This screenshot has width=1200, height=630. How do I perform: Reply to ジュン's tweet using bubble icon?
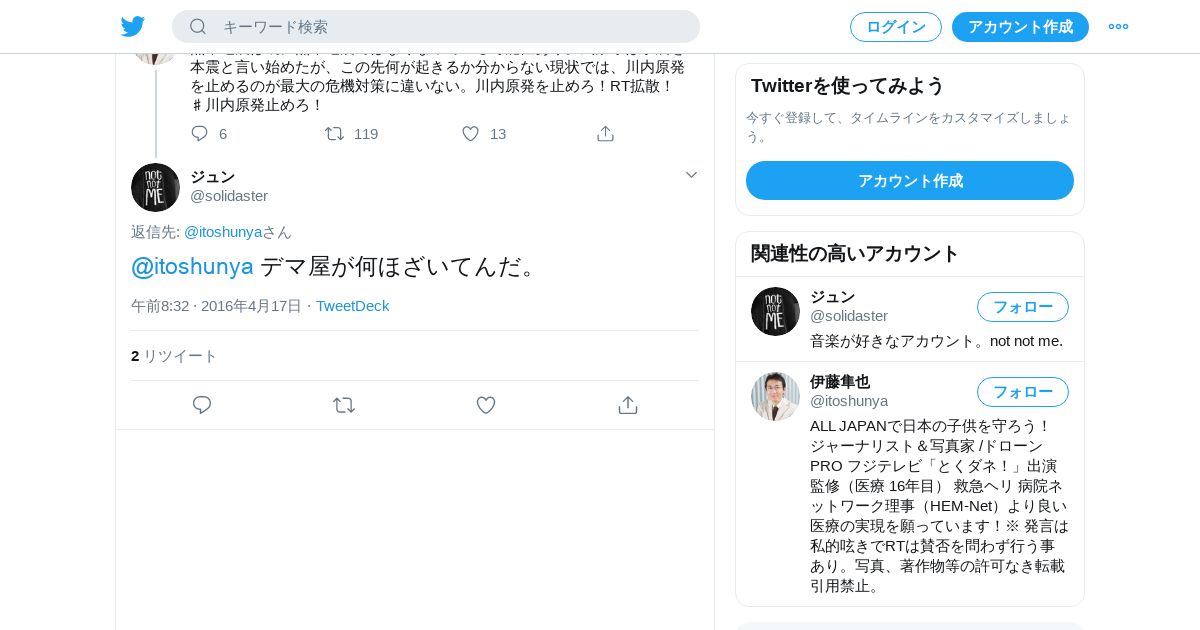(x=202, y=405)
